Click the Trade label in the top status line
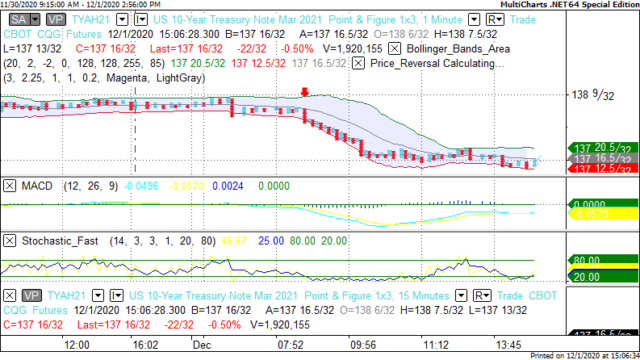The image size is (640, 360). tap(523, 20)
